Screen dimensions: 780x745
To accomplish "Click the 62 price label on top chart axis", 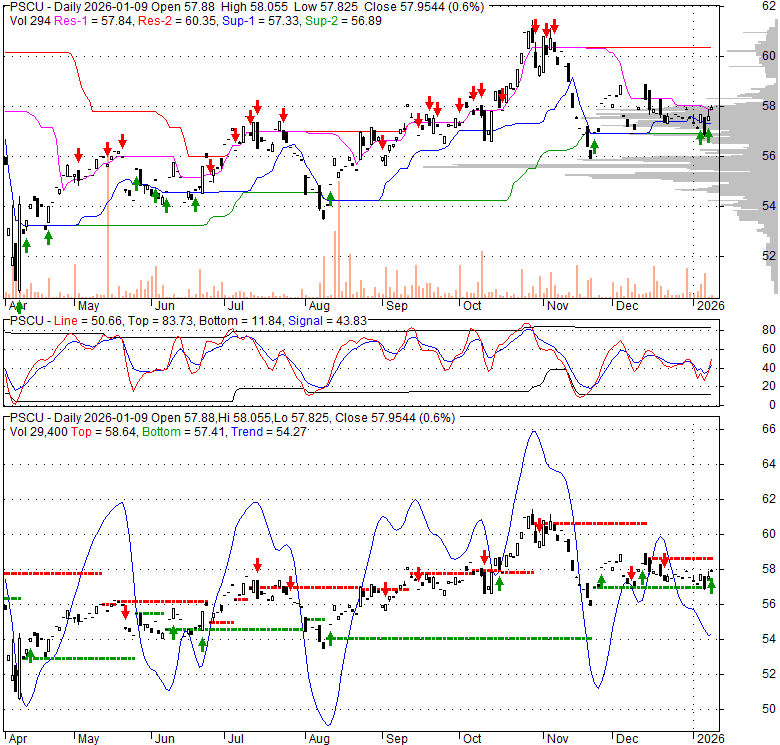I will pos(769,5).
